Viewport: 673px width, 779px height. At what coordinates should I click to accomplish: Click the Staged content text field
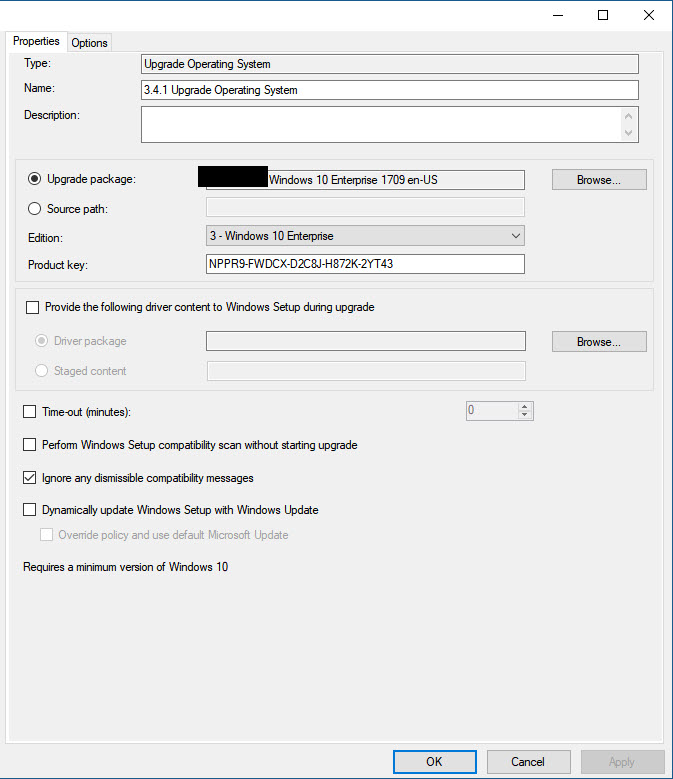point(366,371)
